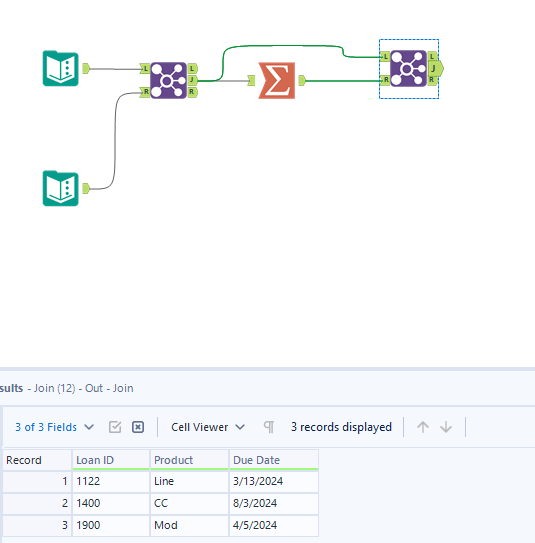
Task: Click R input anchor of first Join
Action: click(x=145, y=92)
